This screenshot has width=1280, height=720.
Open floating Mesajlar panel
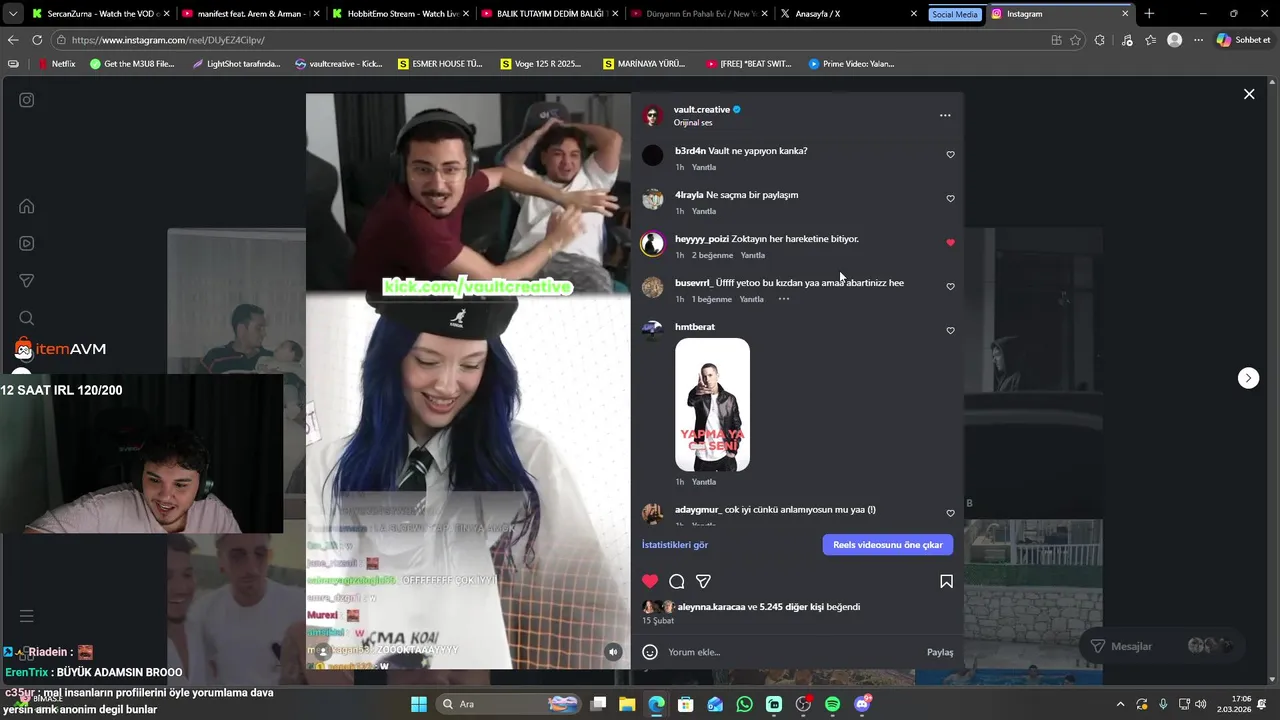(x=1163, y=646)
